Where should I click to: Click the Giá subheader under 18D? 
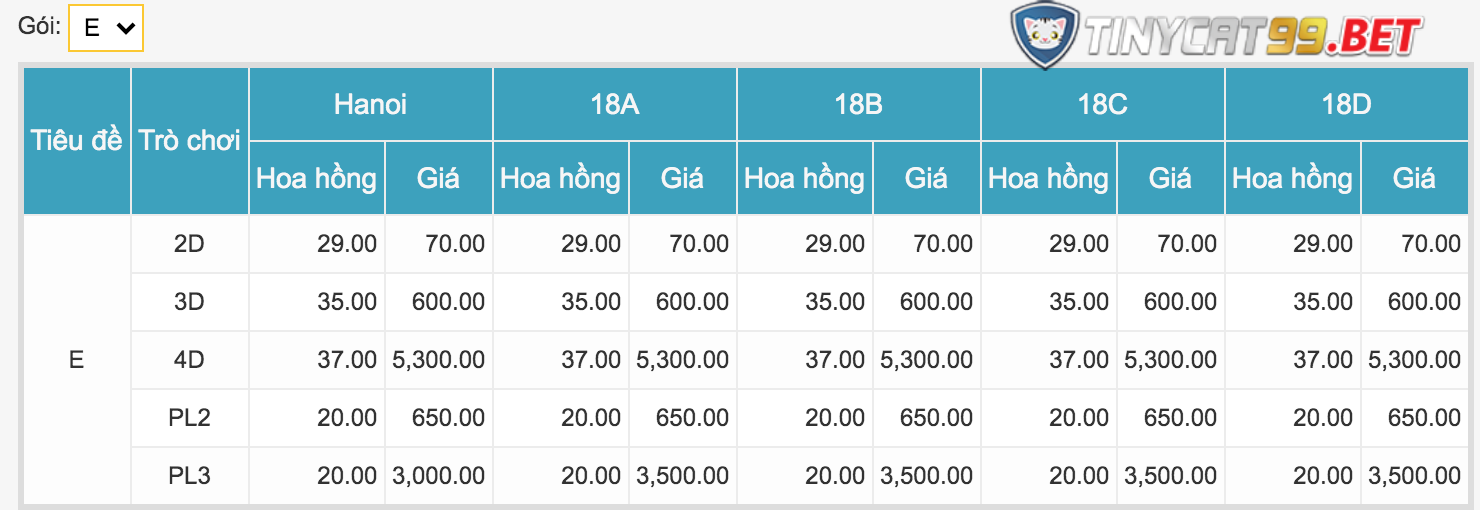tap(1414, 178)
